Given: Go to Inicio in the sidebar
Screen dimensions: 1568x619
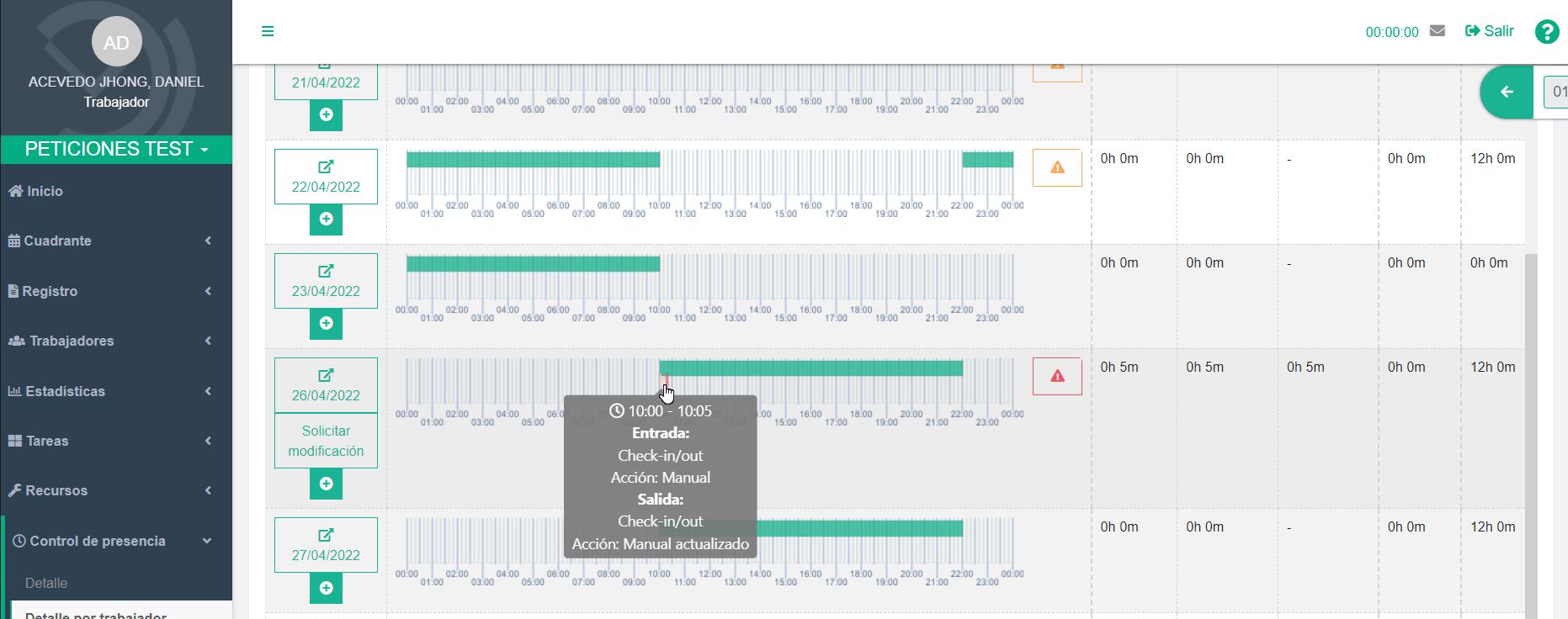Looking at the screenshot, I should point(45,192).
